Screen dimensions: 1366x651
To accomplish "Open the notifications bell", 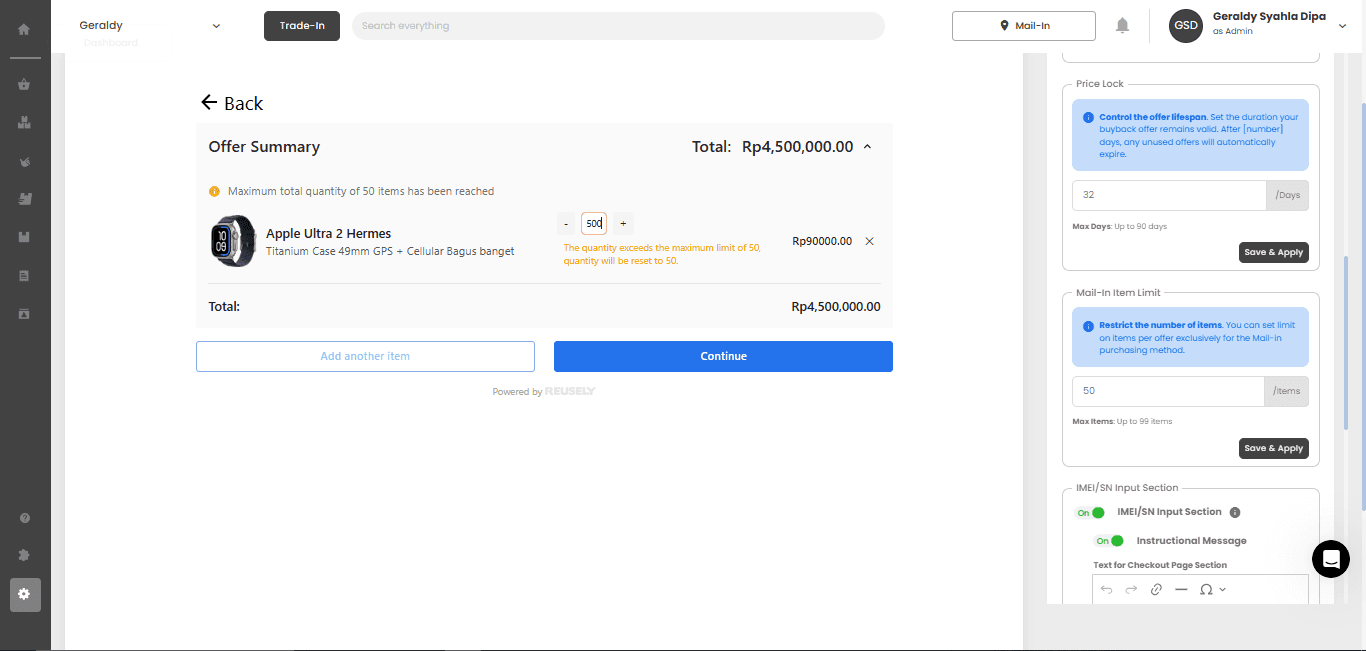I will (x=1122, y=26).
